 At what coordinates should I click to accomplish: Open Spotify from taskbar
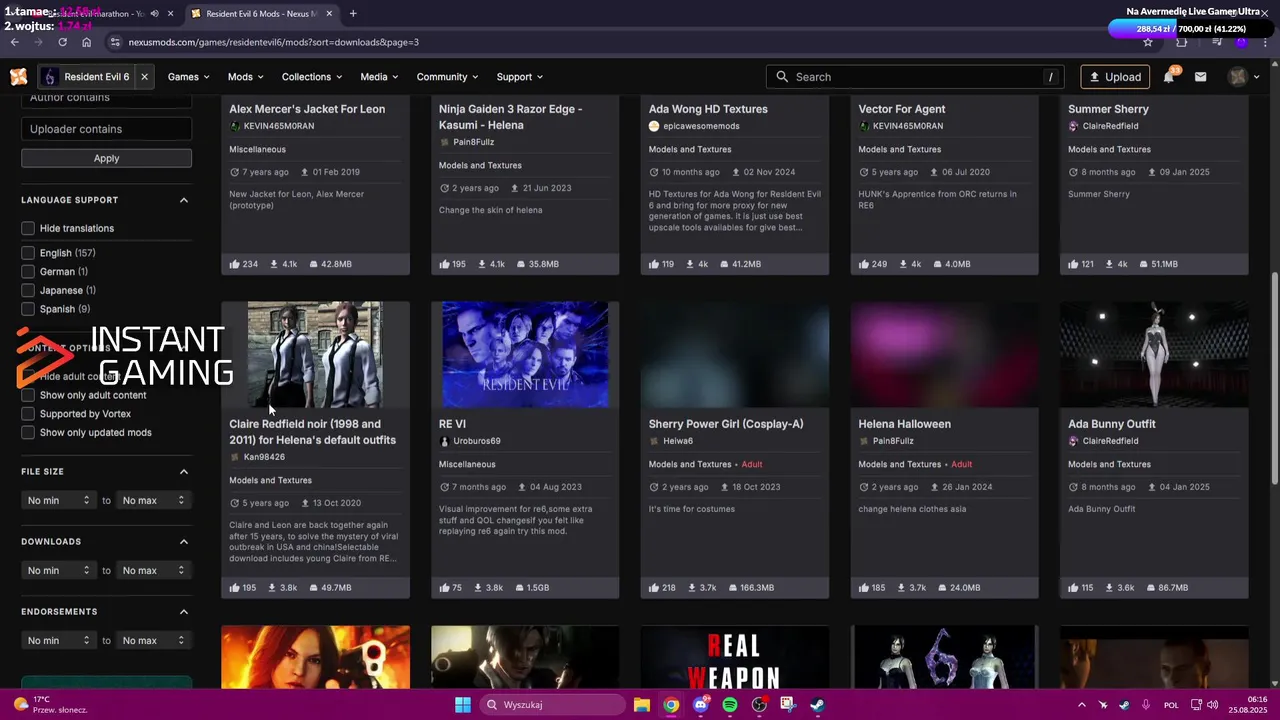click(729, 705)
